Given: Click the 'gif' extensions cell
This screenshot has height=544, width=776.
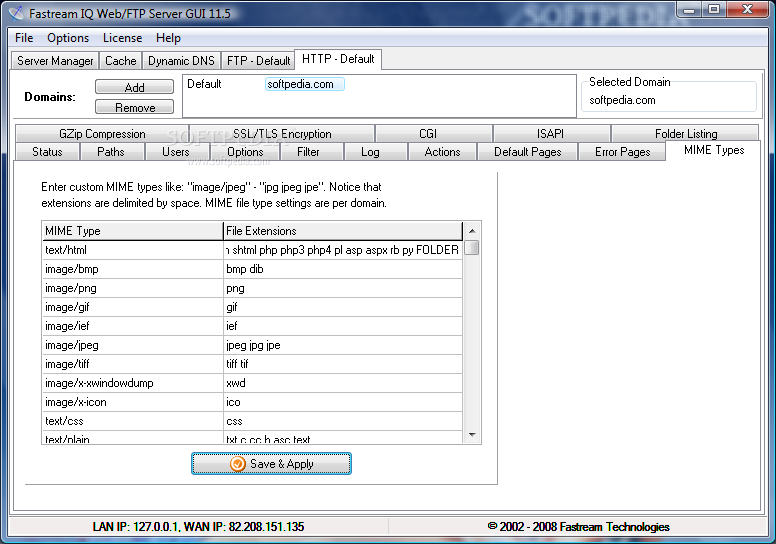Looking at the screenshot, I should 342,307.
